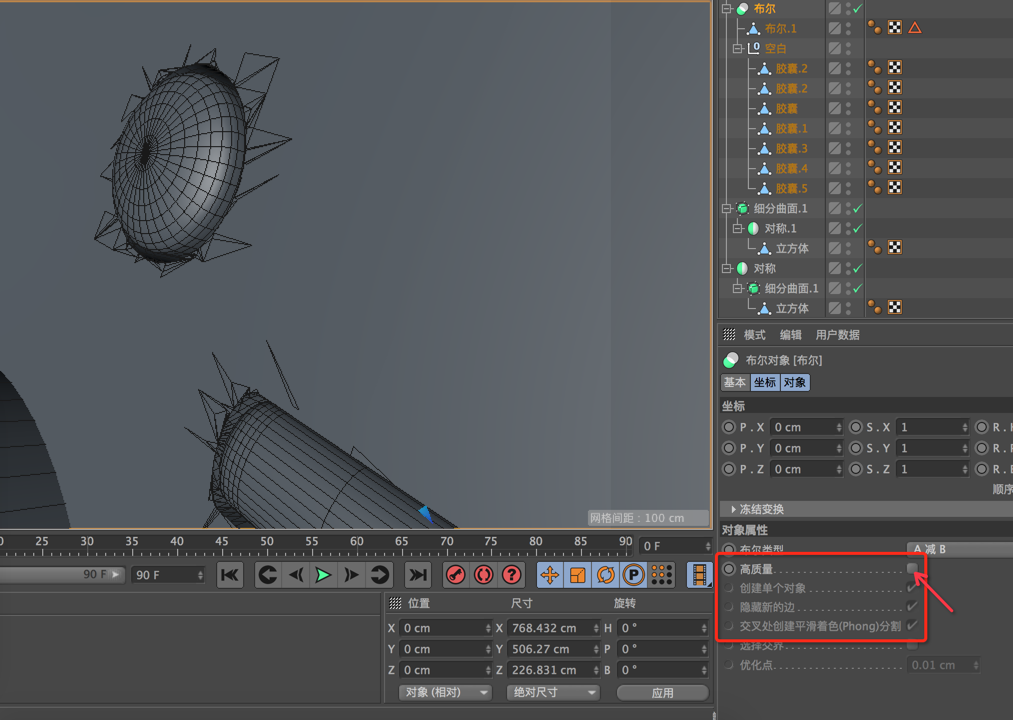
Task: Toggle visibility dots of 胶囊.3
Action: click(849, 148)
